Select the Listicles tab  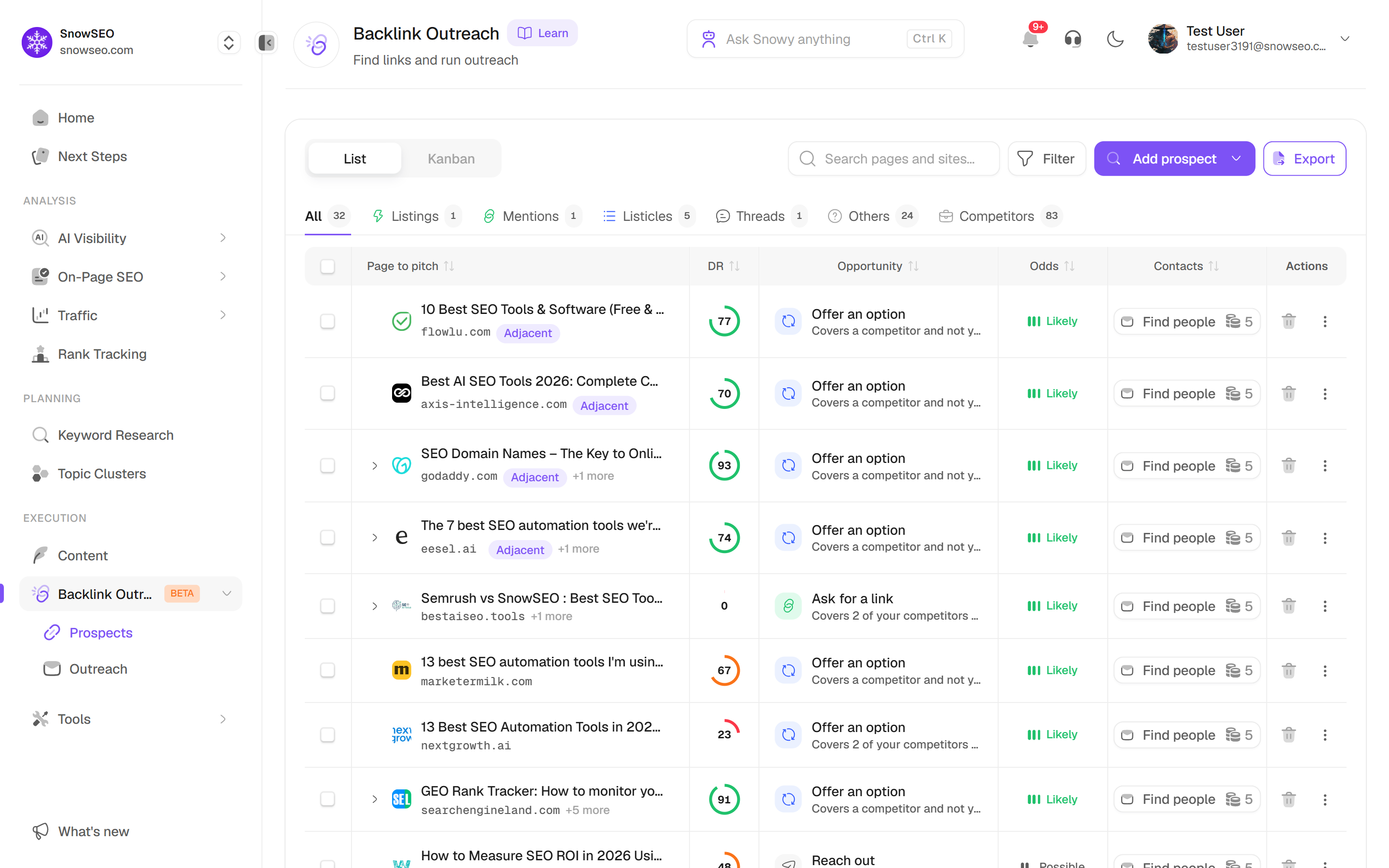[649, 216]
